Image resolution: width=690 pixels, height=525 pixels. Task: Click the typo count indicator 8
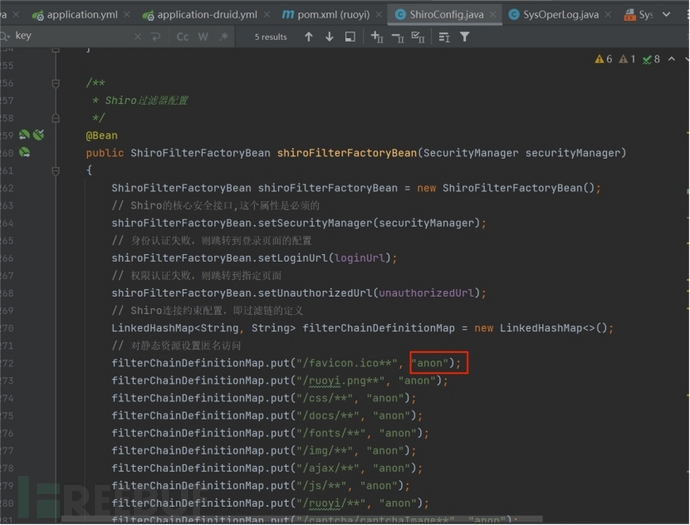(x=651, y=59)
